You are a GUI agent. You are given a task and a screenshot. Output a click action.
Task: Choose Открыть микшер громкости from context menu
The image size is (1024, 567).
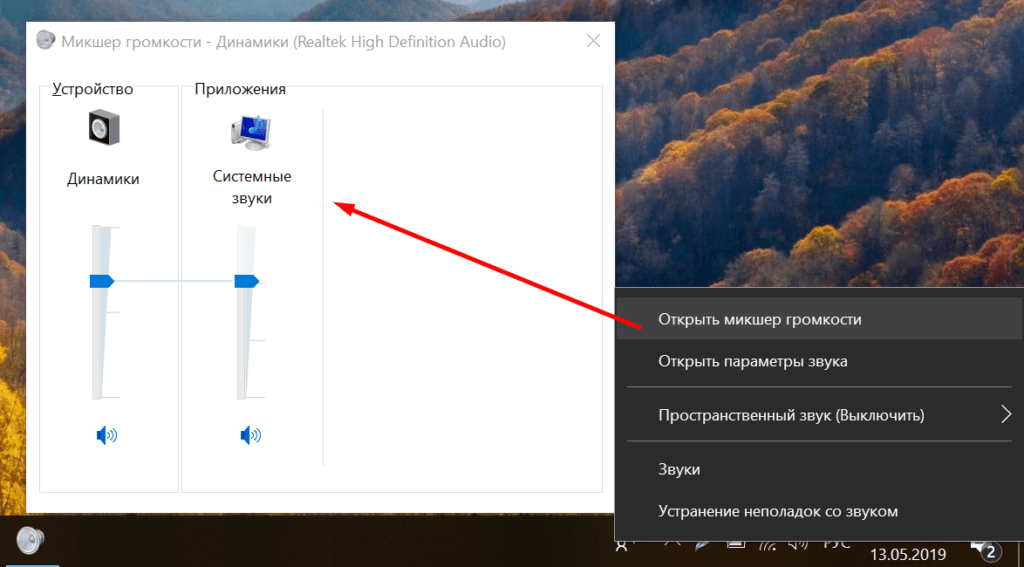(x=819, y=319)
